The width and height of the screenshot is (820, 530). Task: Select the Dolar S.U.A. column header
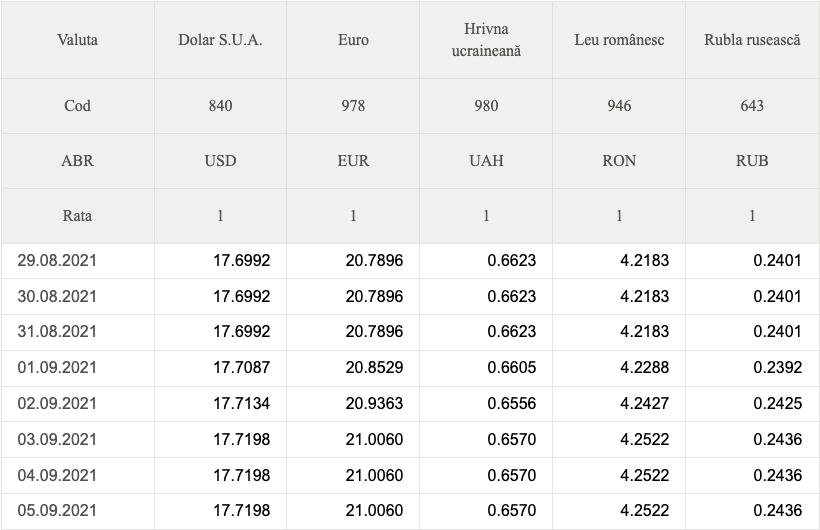click(220, 40)
